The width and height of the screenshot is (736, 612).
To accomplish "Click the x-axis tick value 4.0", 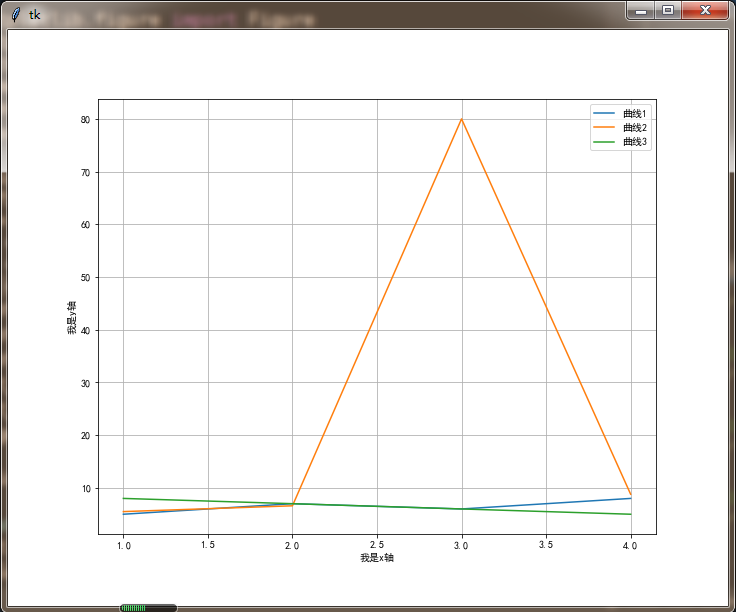I will (x=630, y=545).
